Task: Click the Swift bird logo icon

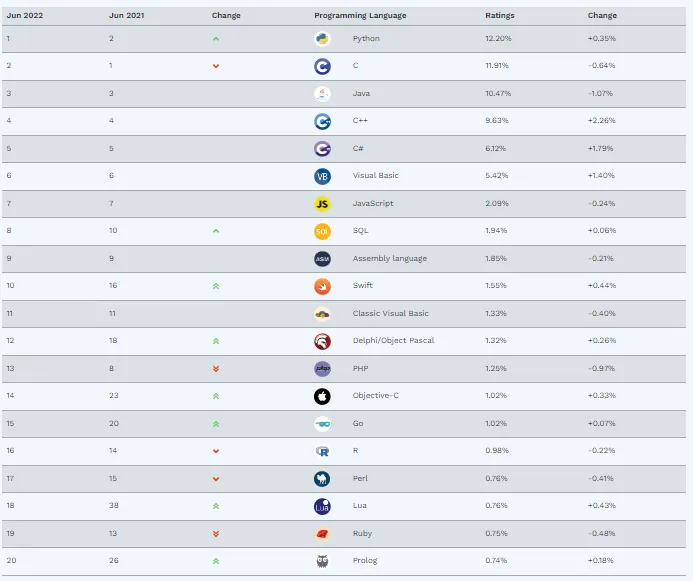Action: [322, 286]
